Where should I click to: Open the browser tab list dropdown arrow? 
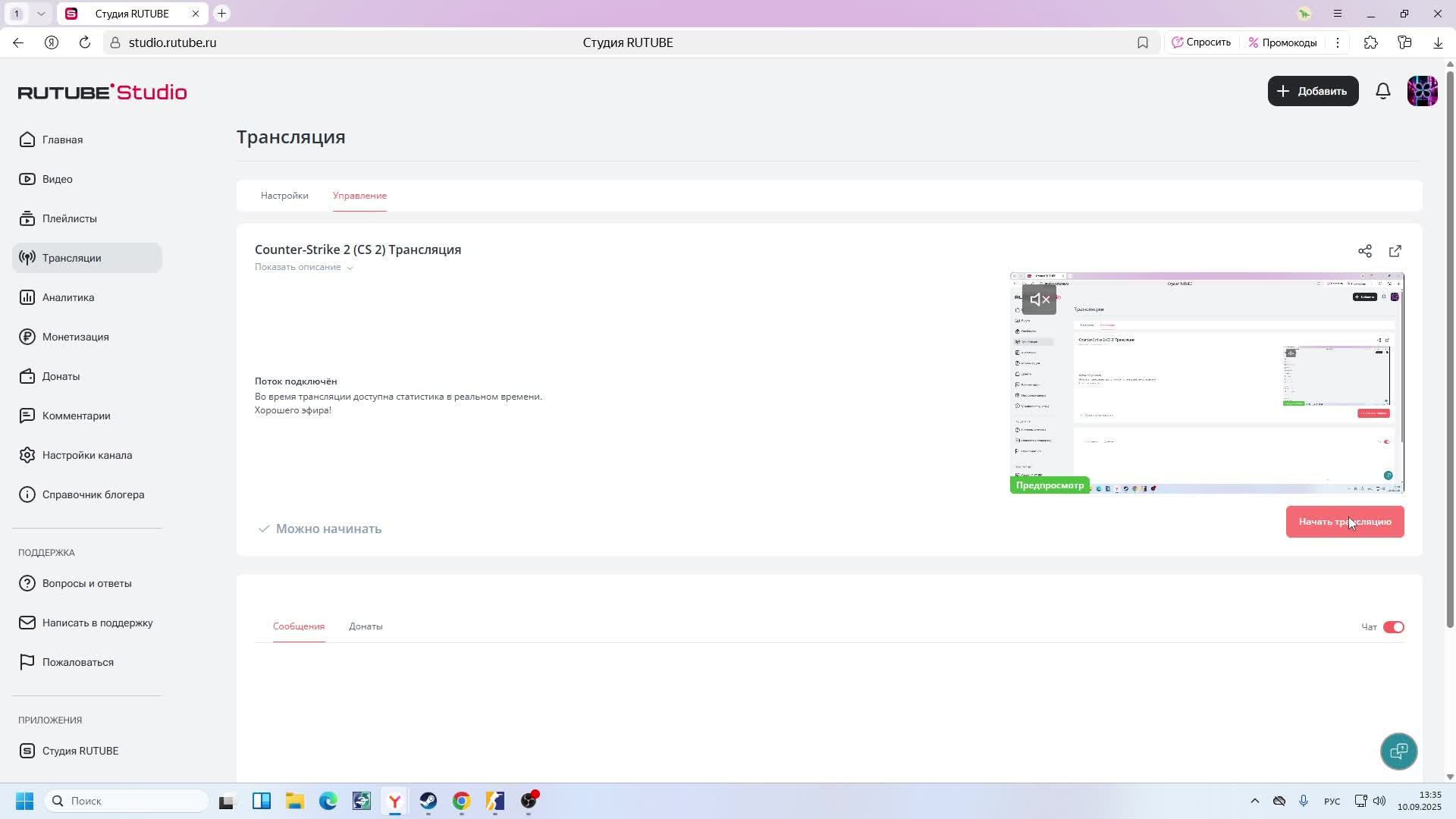(x=41, y=14)
